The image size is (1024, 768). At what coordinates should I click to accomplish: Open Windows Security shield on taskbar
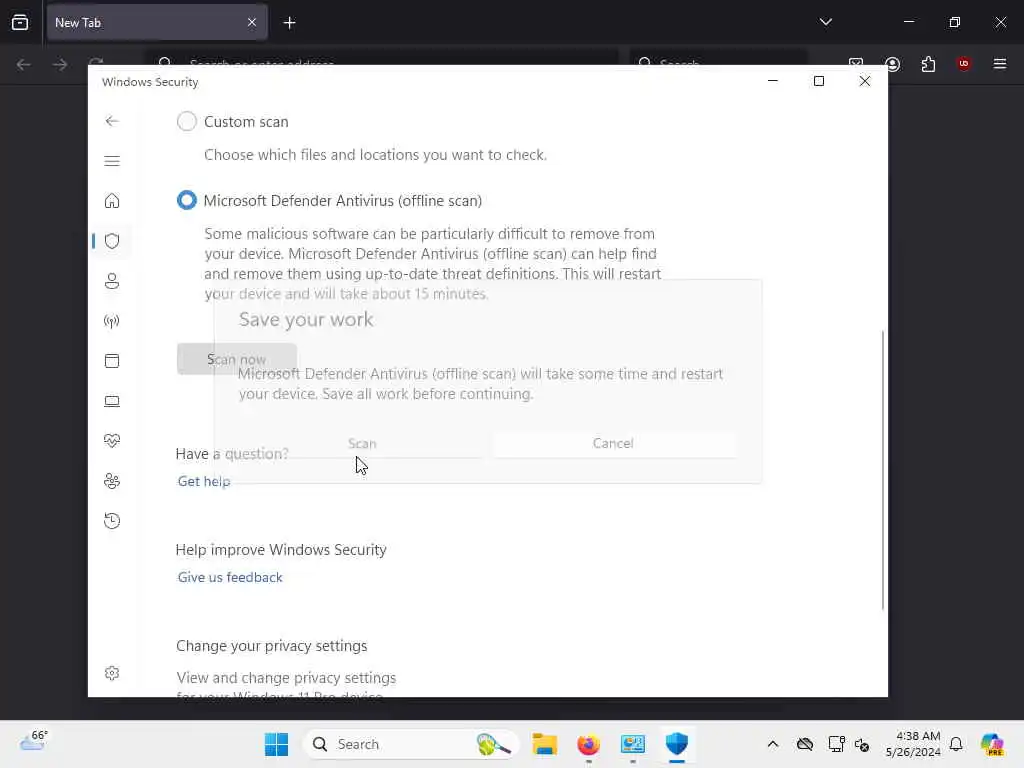[677, 744]
